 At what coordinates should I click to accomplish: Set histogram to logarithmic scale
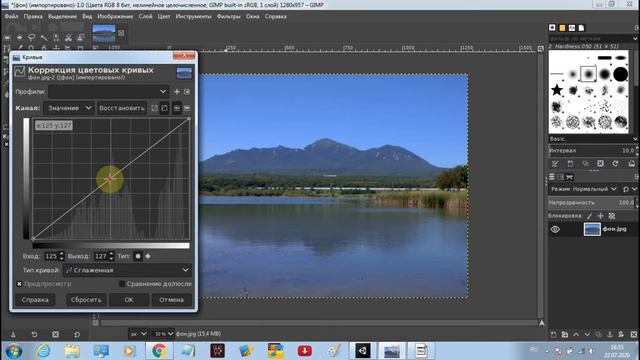click(x=187, y=108)
